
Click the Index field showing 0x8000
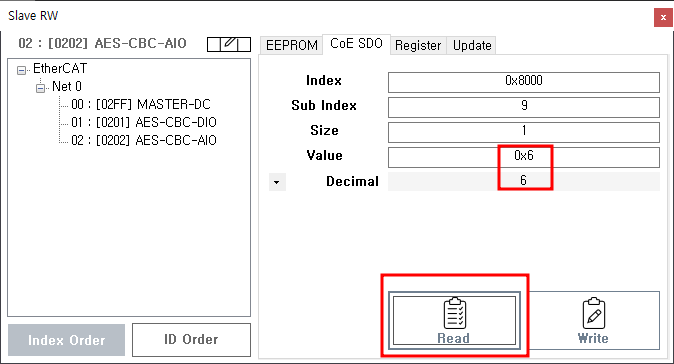[x=524, y=82]
